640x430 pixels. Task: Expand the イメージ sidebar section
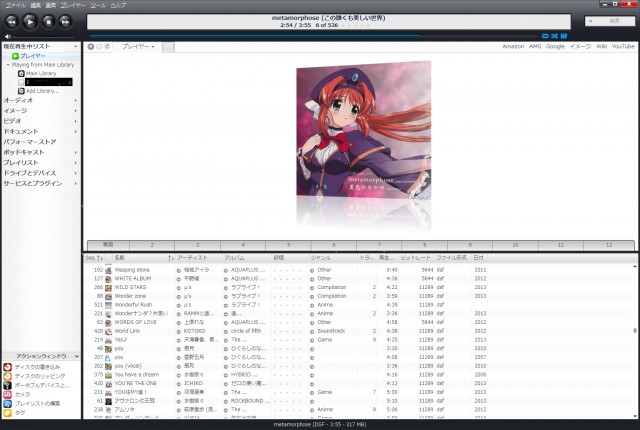click(41, 111)
